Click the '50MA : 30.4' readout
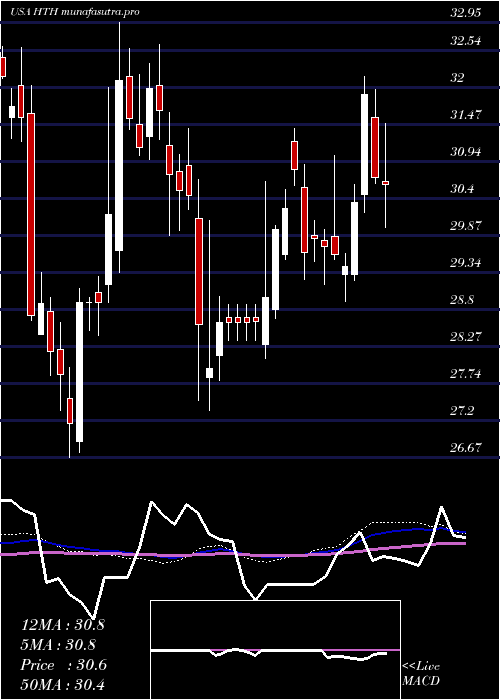 click(63, 684)
